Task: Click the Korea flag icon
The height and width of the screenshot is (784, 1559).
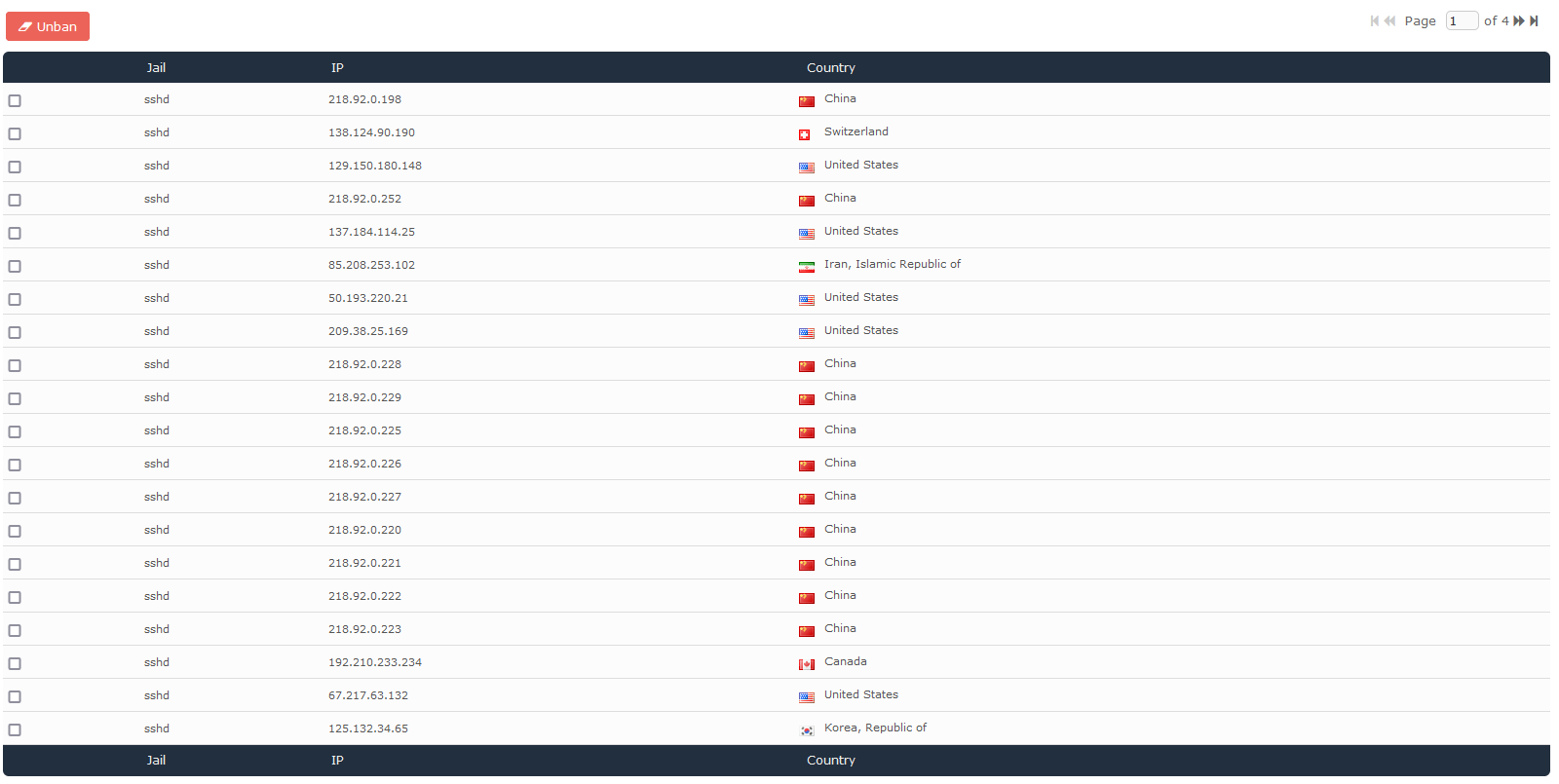Action: coord(806,730)
